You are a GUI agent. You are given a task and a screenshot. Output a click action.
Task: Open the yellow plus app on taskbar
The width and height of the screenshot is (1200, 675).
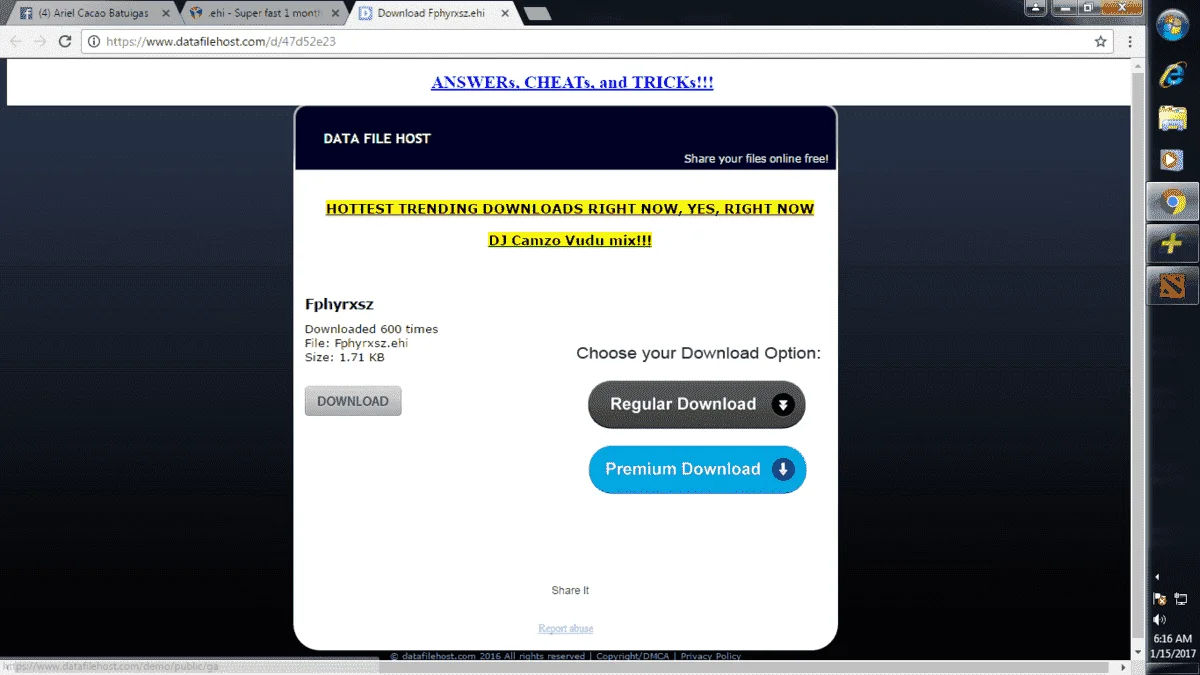click(x=1172, y=244)
